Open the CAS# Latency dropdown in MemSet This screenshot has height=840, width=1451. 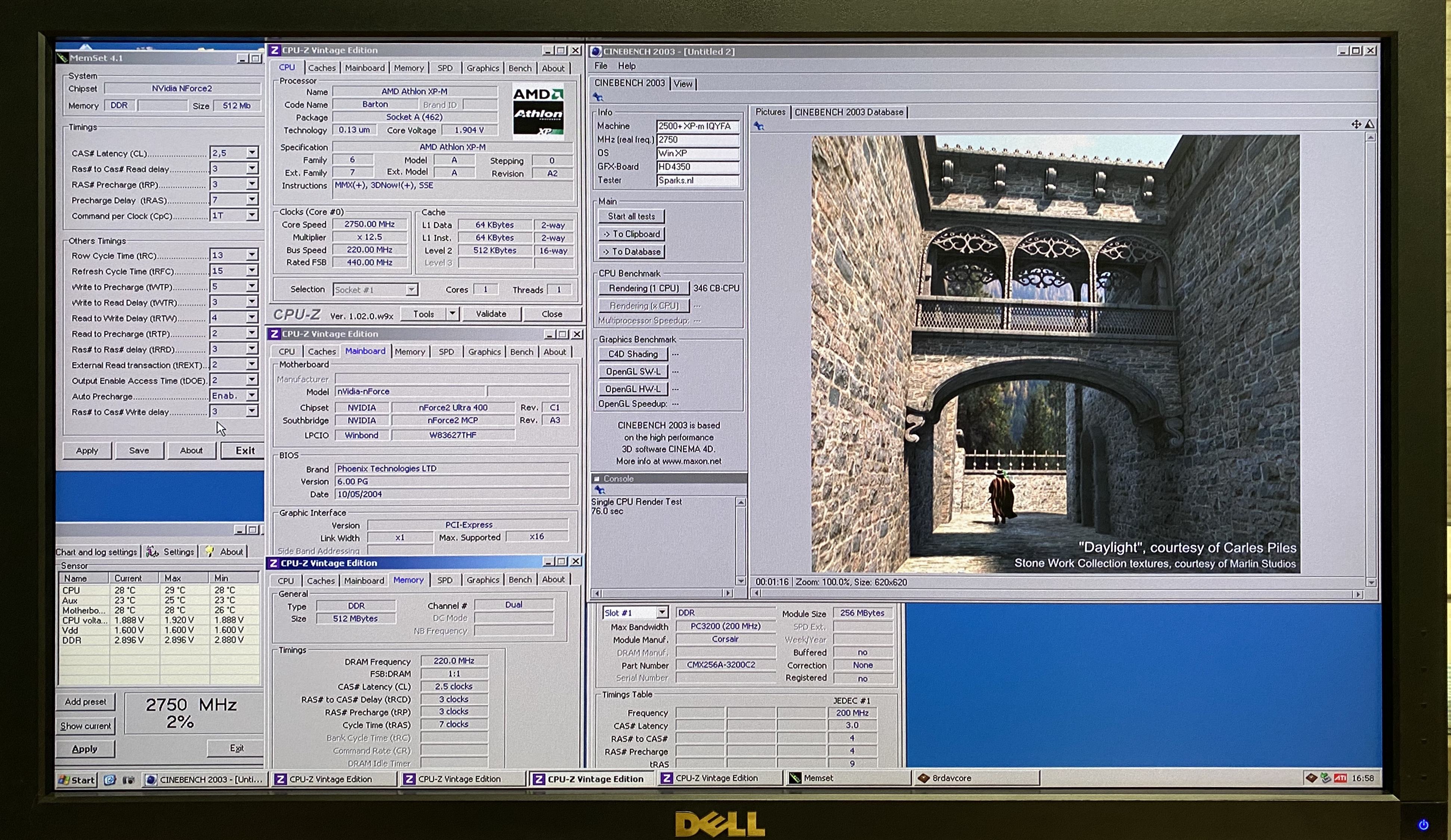click(x=251, y=153)
